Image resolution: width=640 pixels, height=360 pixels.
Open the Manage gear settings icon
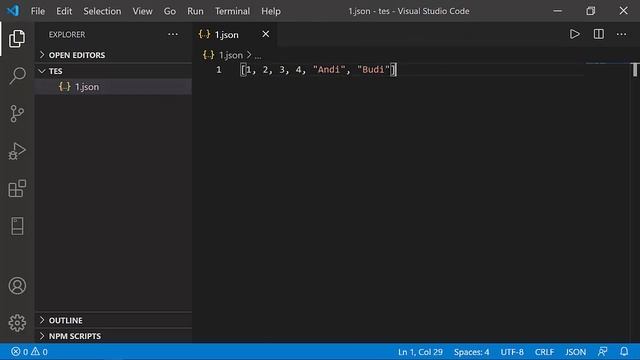(17, 323)
